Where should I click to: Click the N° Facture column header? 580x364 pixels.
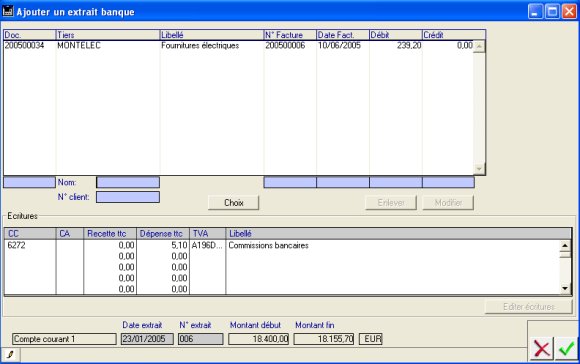point(290,35)
